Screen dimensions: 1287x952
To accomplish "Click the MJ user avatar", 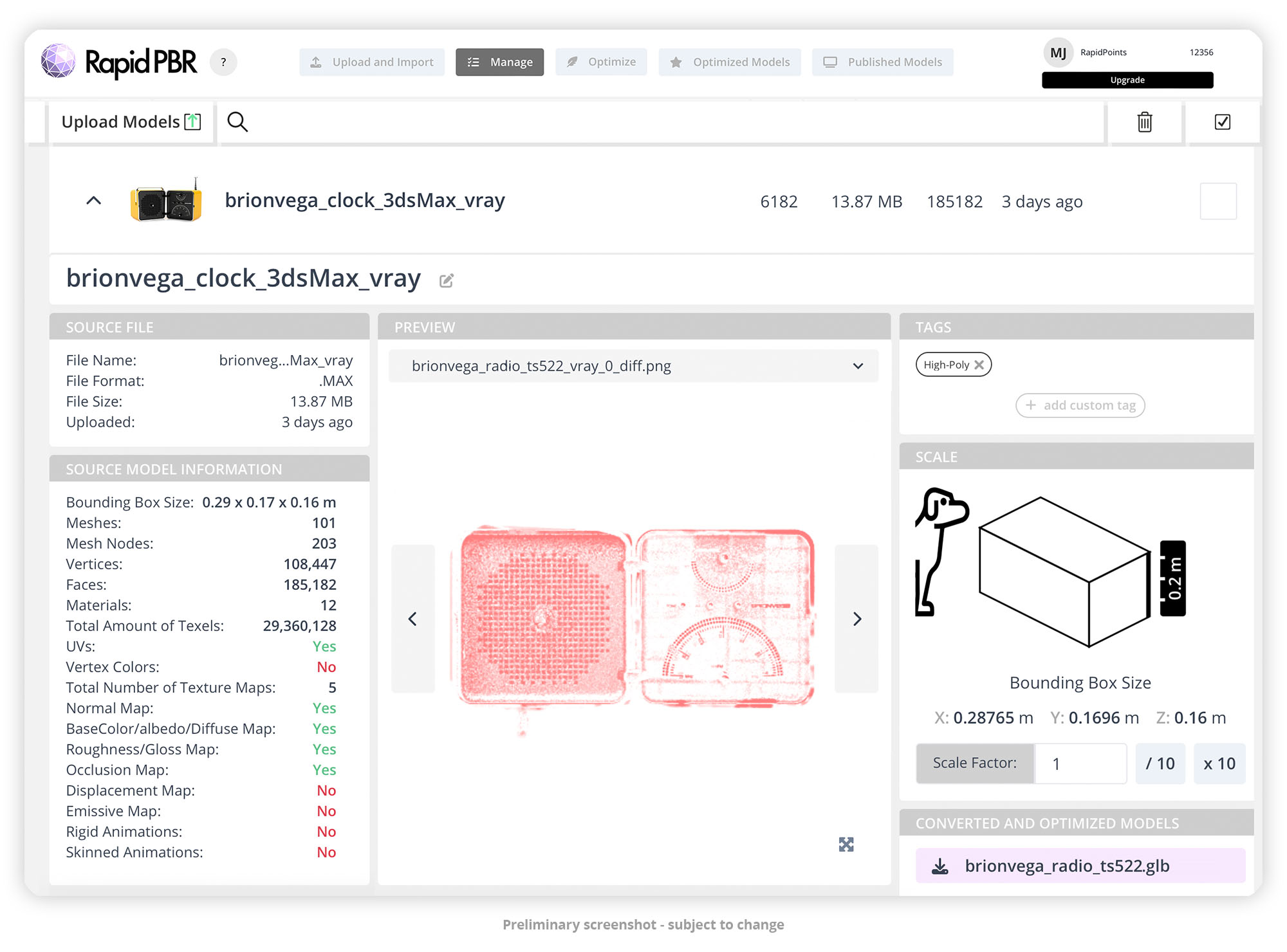I will [1058, 53].
